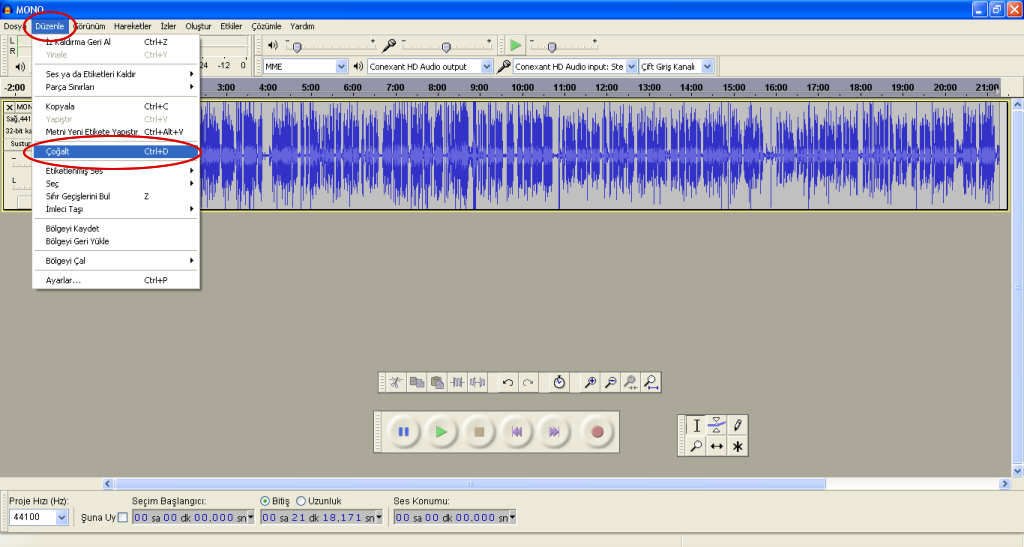
Task: Click the large green Play transport button
Action: tap(441, 431)
